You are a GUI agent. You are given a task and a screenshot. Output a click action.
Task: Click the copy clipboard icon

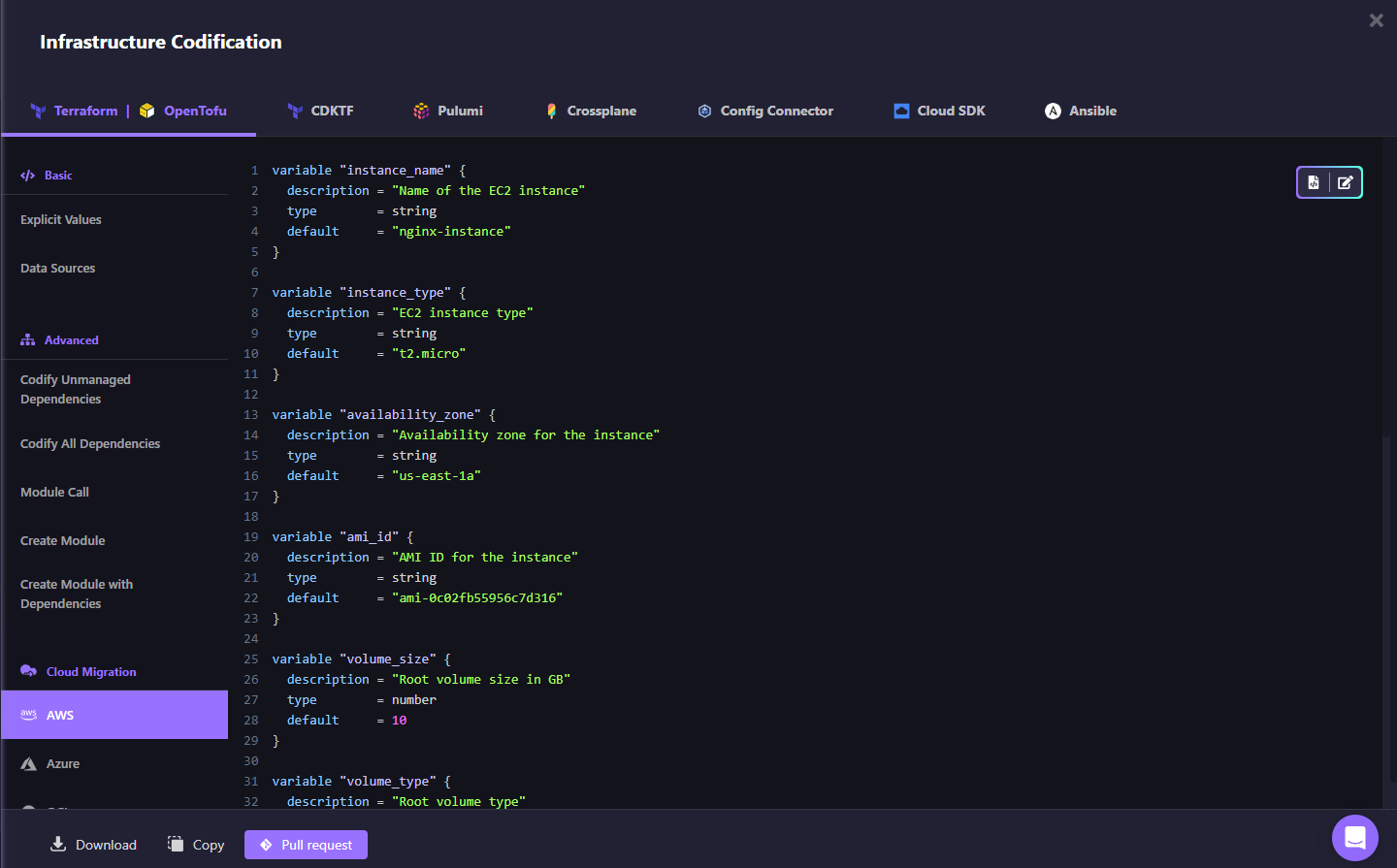tap(176, 844)
